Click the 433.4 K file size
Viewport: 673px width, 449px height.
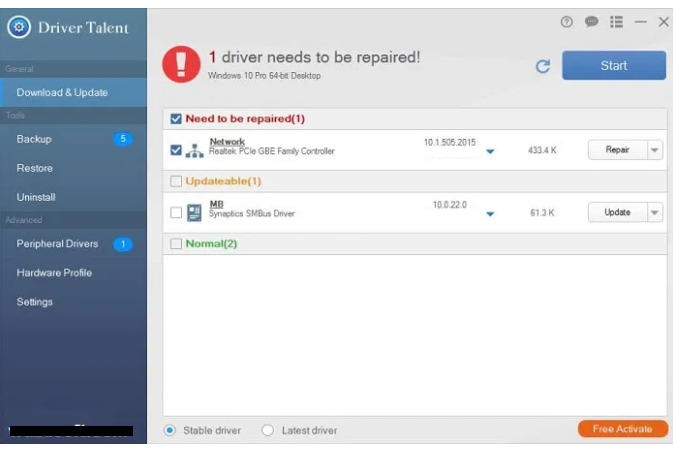click(x=542, y=150)
